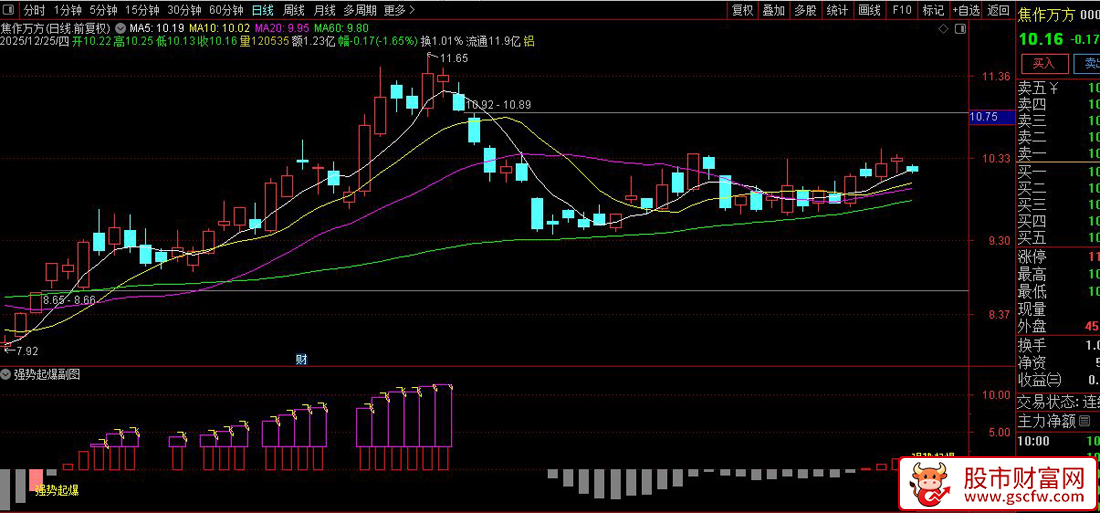Open the 叠加 overlay tool
1100x513 pixels.
click(x=773, y=10)
